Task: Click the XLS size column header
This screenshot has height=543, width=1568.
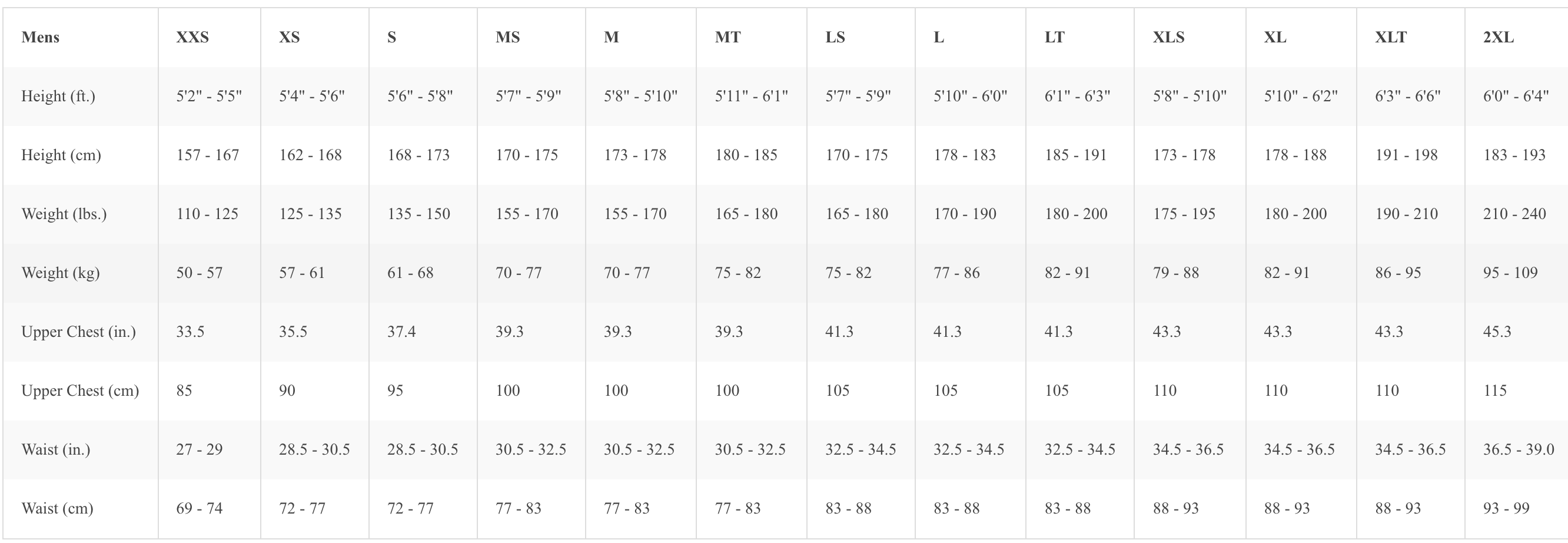Action: 1168,37
